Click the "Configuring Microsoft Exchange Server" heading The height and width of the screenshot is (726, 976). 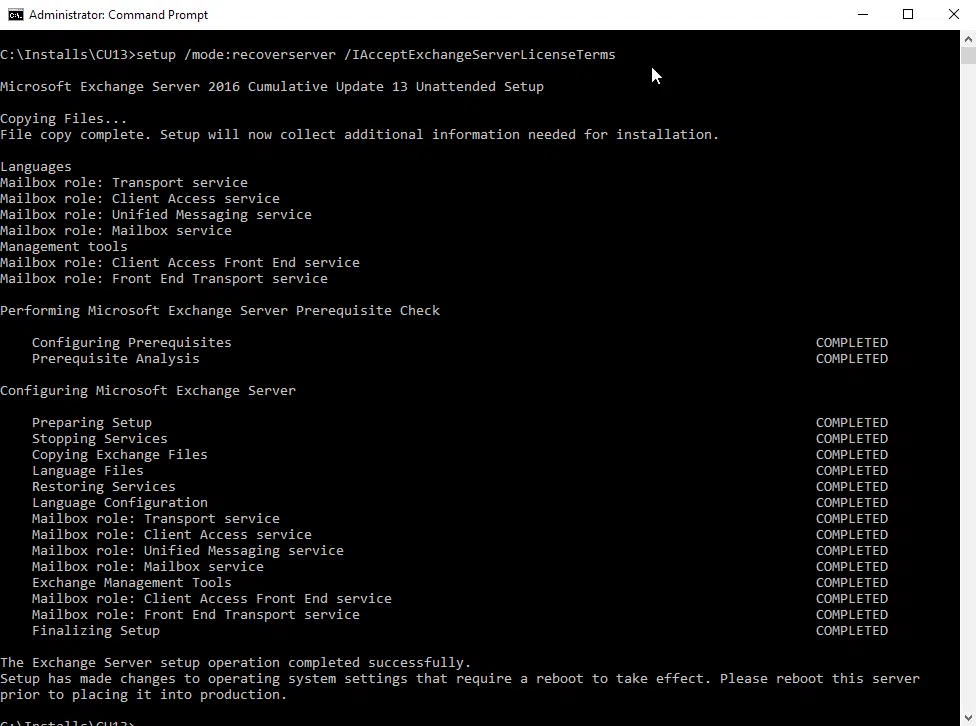click(148, 390)
